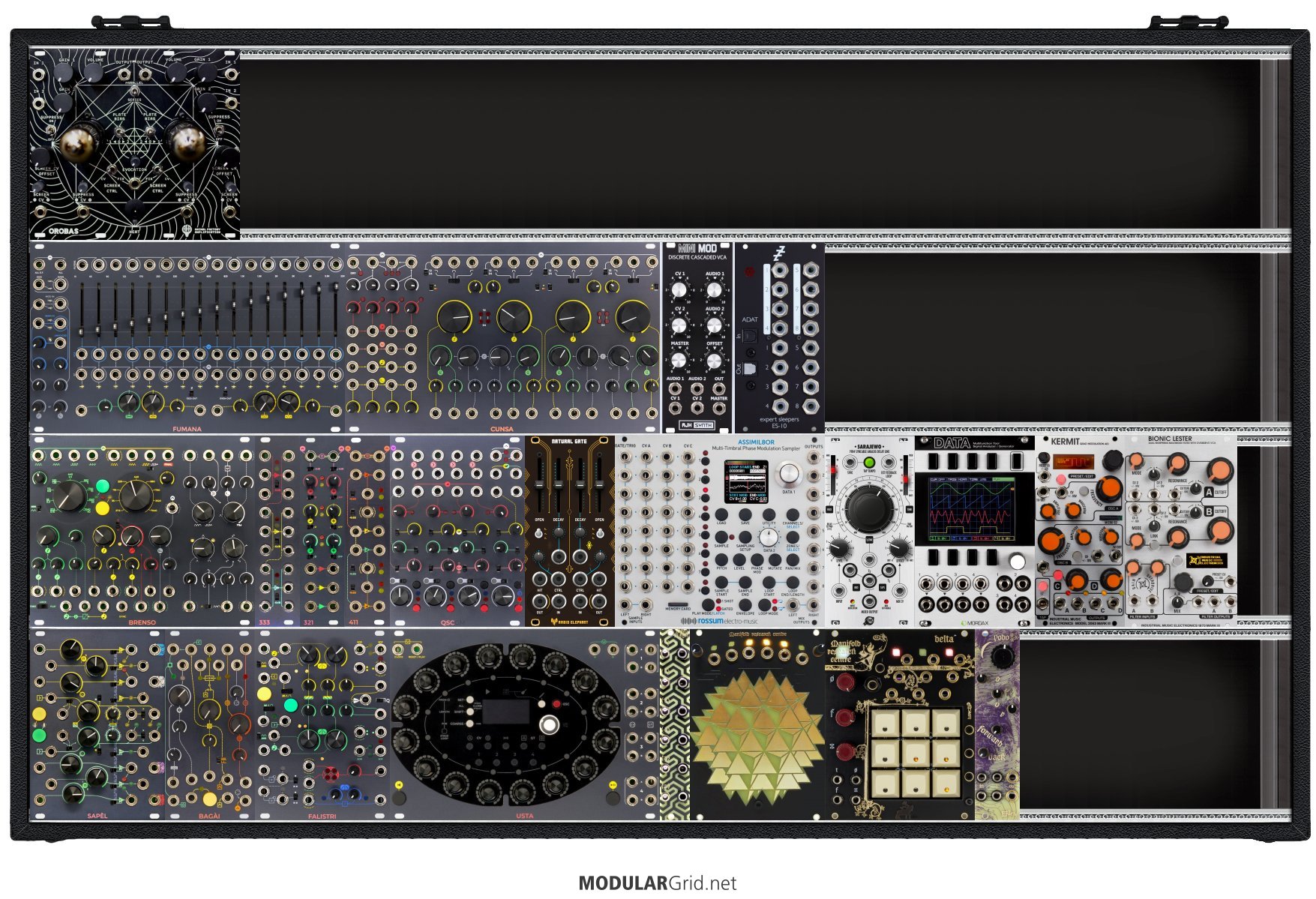Click the Assimil8or LOAD button
Image resolution: width=1316 pixels, height=899 pixels.
tap(721, 514)
